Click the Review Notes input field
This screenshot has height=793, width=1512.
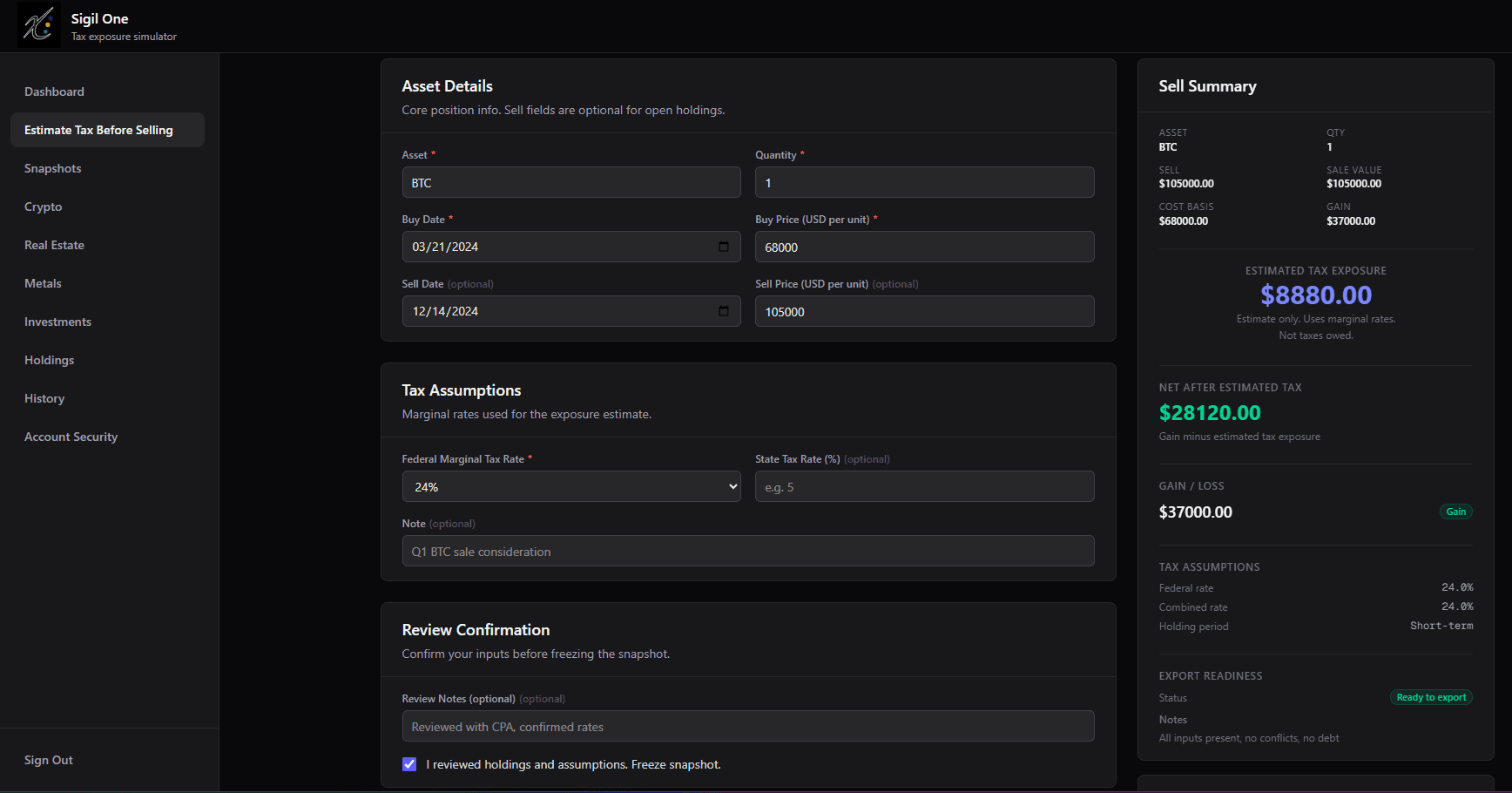click(x=748, y=726)
